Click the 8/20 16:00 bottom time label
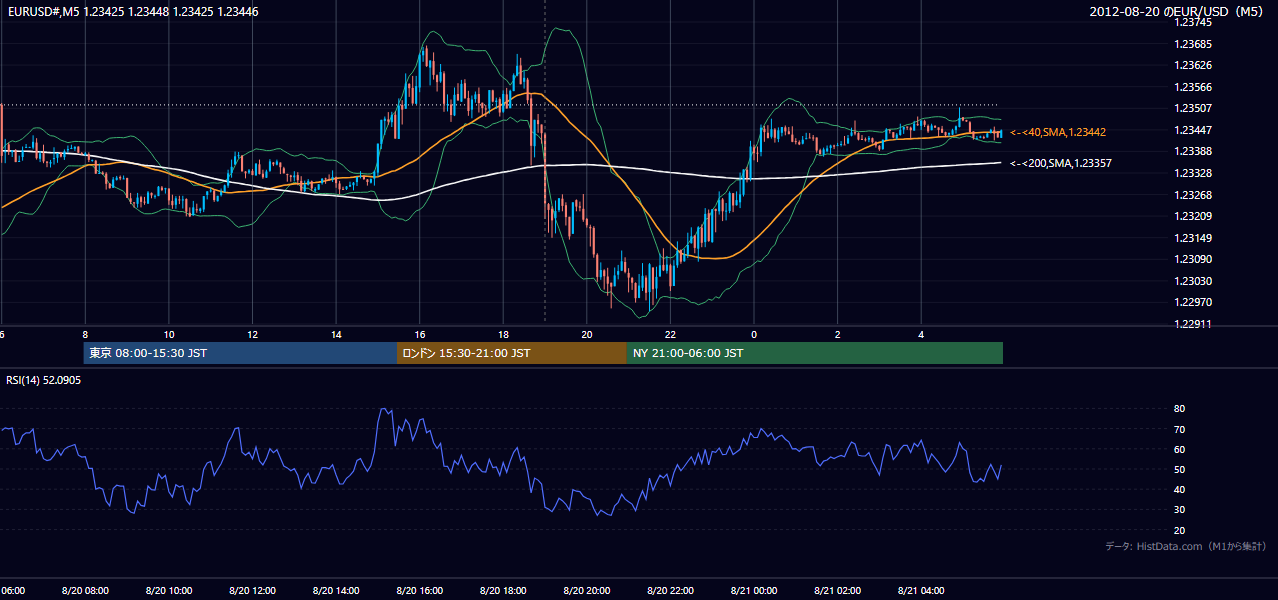The image size is (1278, 600). click(419, 591)
